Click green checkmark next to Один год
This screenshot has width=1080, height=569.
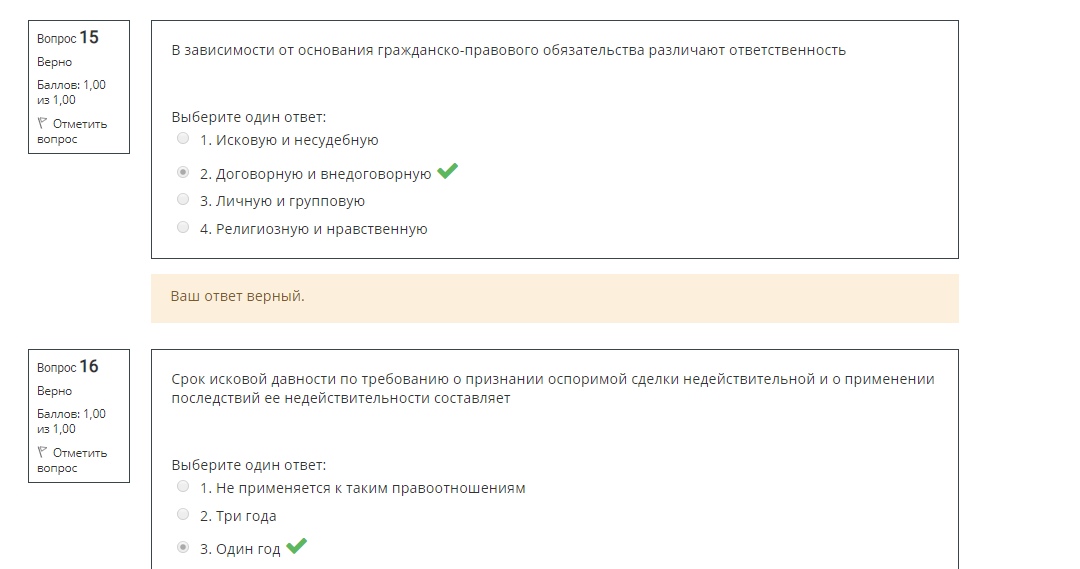[x=296, y=546]
